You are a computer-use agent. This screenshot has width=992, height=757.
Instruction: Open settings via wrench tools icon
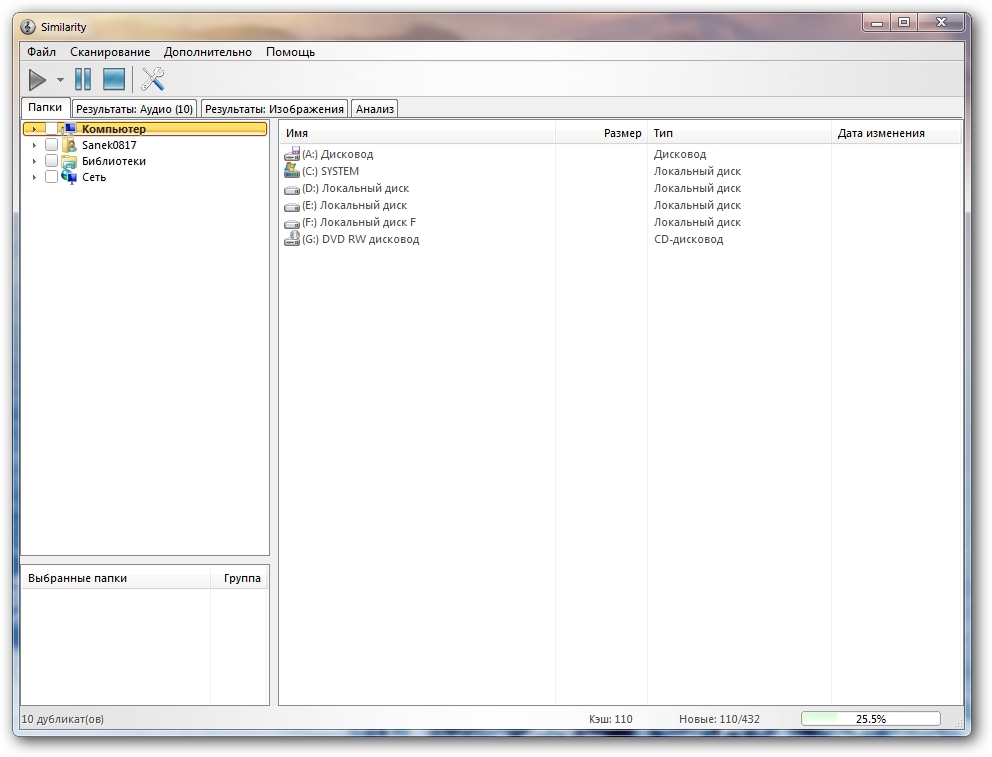[153, 80]
